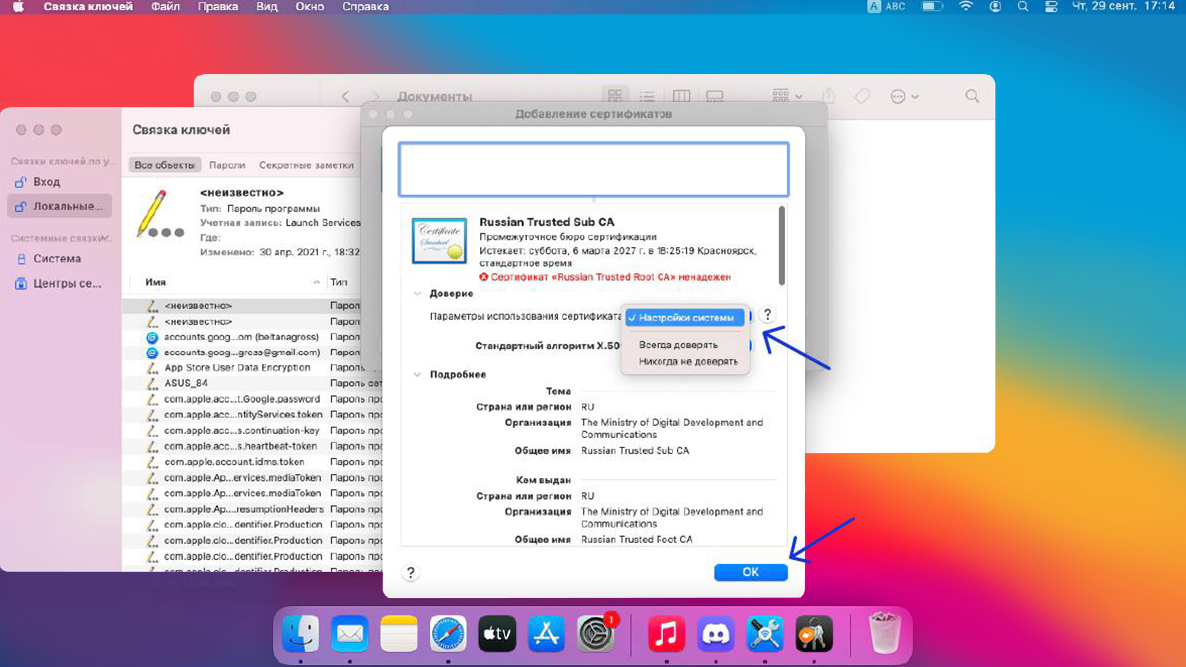The height and width of the screenshot is (667, 1186).
Task: Sort by Тип column header
Action: 339,282
